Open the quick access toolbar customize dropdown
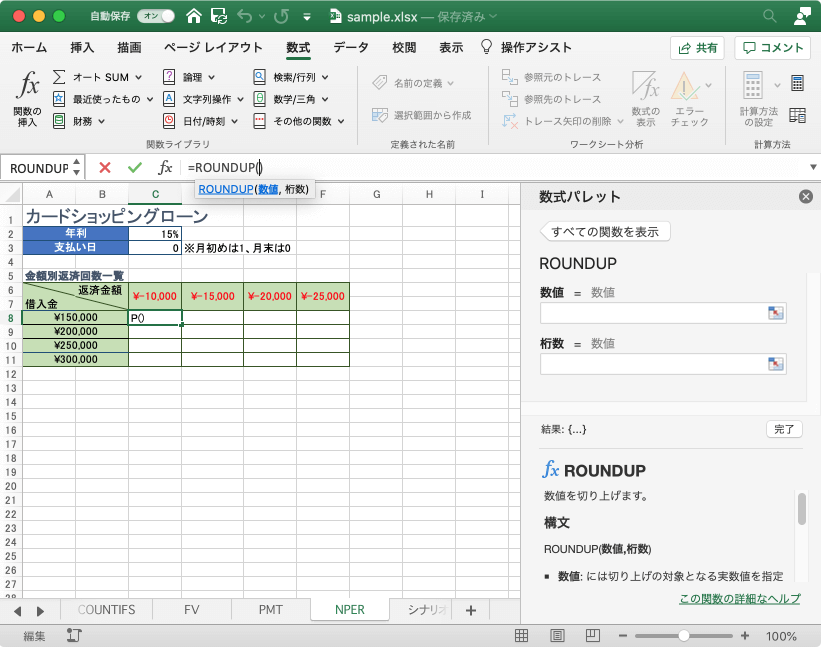The width and height of the screenshot is (821, 647). (307, 17)
